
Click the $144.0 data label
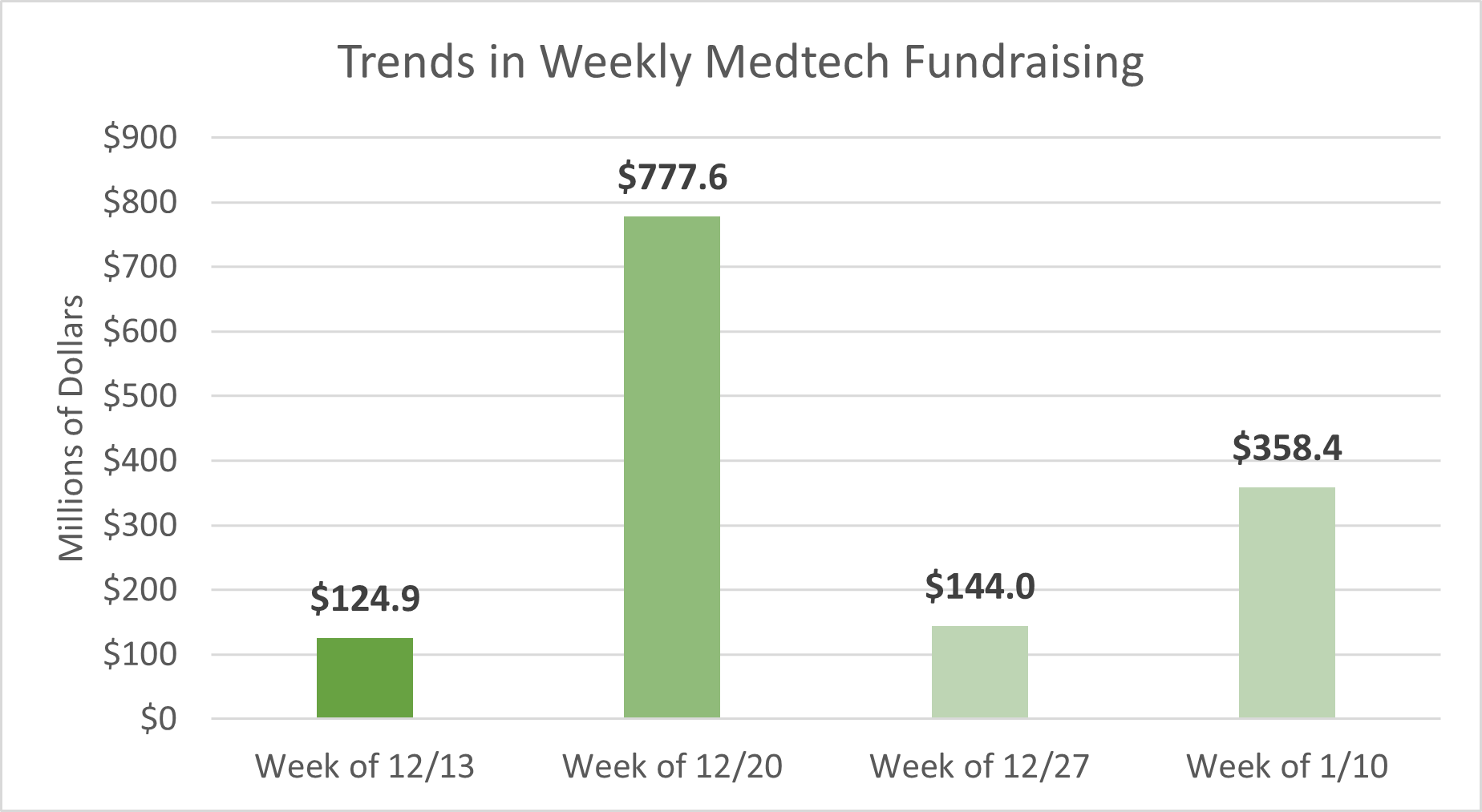(979, 587)
